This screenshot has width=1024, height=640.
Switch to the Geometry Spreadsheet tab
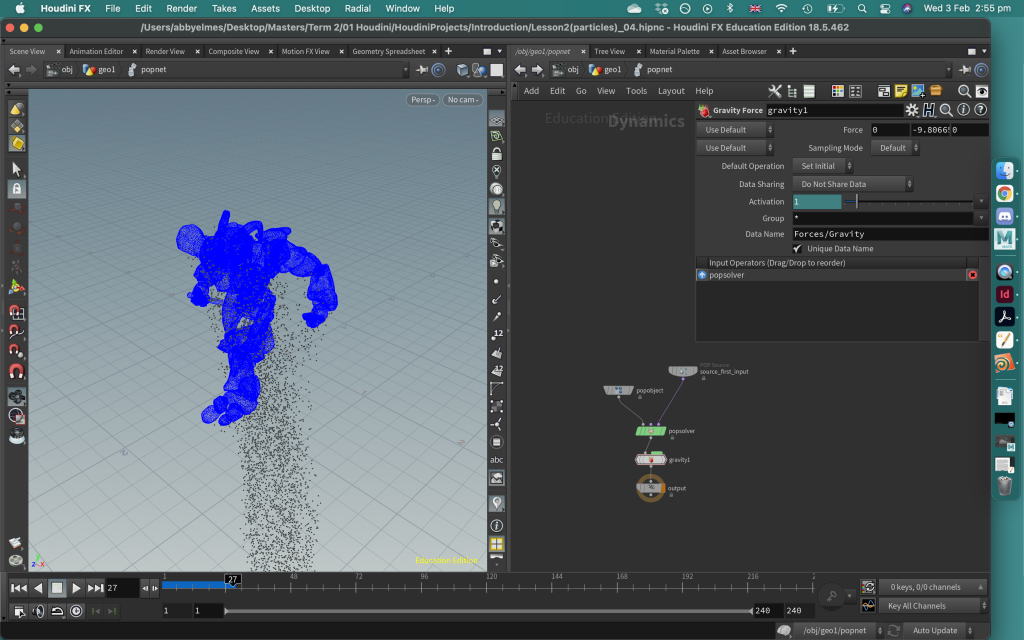tap(388, 51)
